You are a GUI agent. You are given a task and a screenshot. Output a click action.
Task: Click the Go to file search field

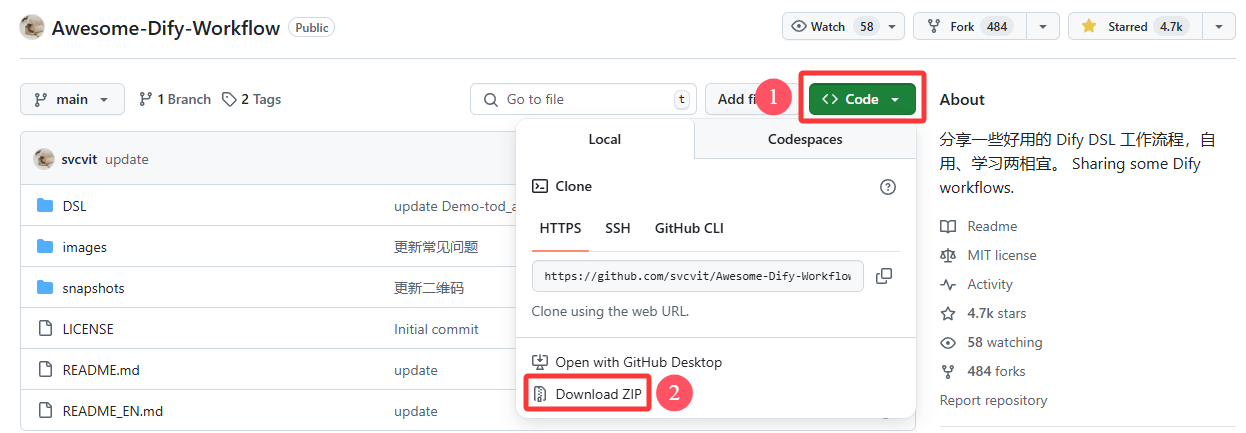tap(583, 99)
